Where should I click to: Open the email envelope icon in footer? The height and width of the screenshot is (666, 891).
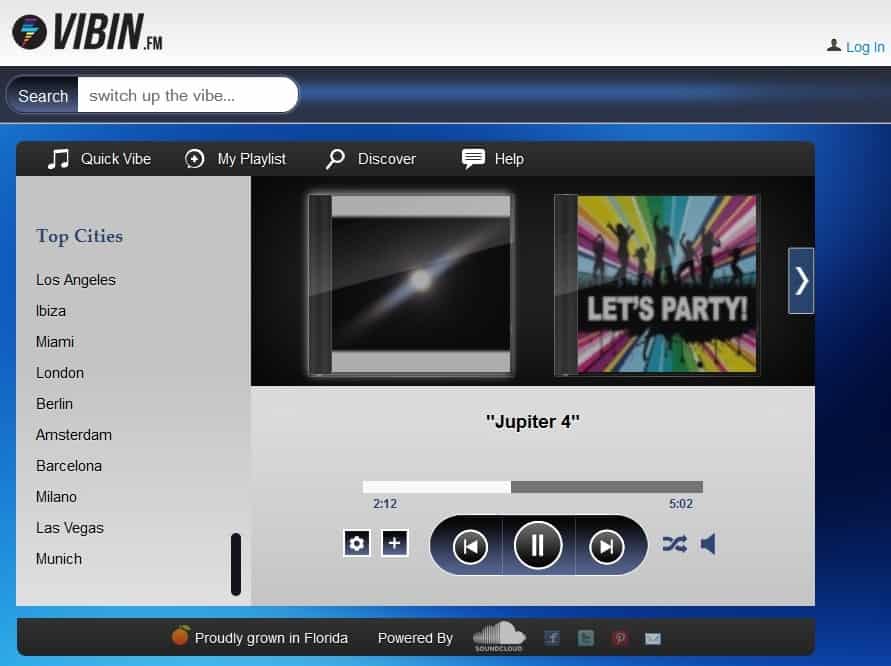[653, 638]
